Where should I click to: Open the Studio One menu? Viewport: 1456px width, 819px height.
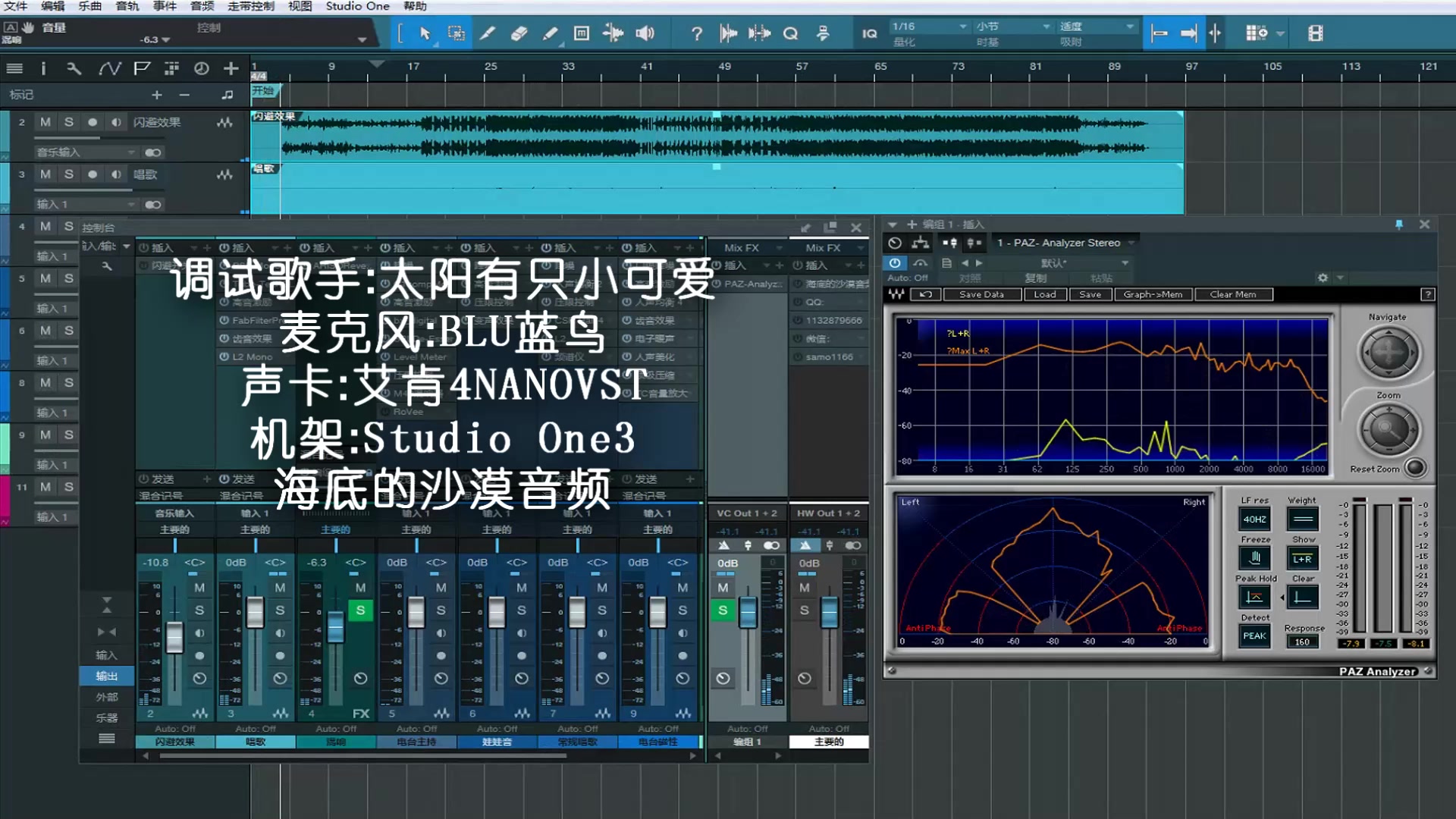point(357,6)
